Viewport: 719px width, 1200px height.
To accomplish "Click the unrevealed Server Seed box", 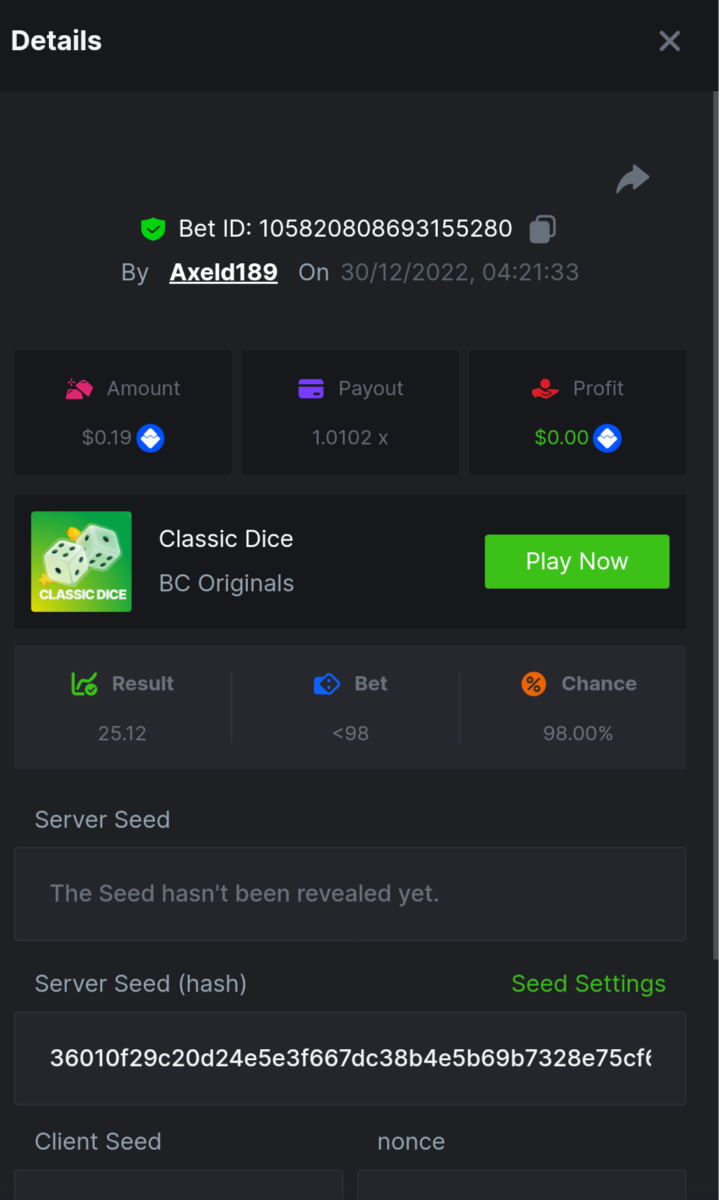I will (x=350, y=894).
